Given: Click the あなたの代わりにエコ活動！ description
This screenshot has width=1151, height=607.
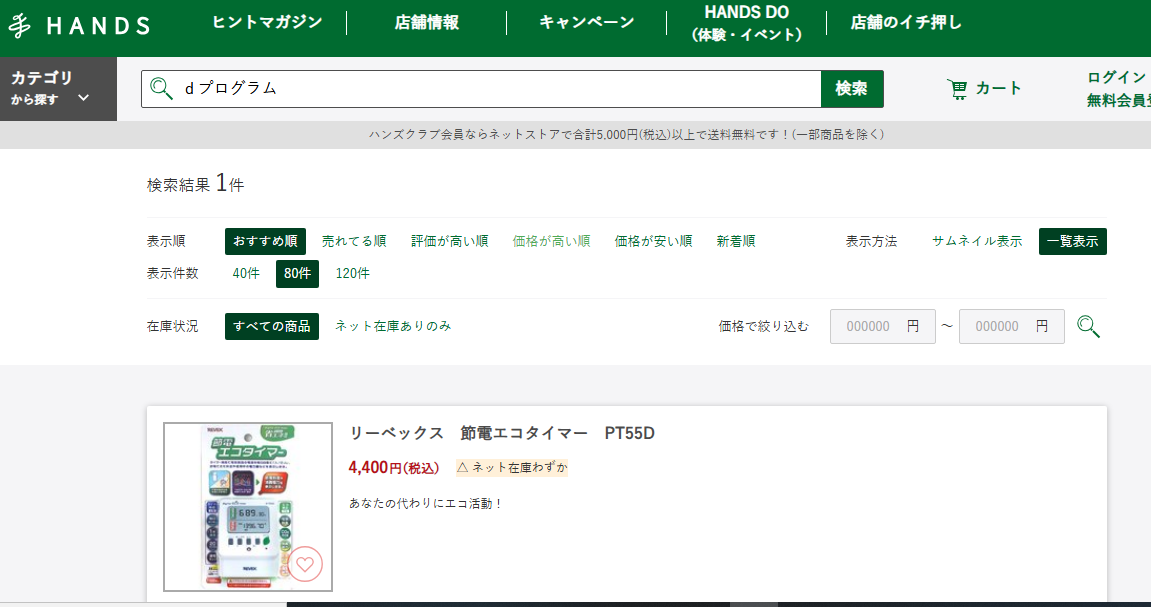Looking at the screenshot, I should 426,504.
